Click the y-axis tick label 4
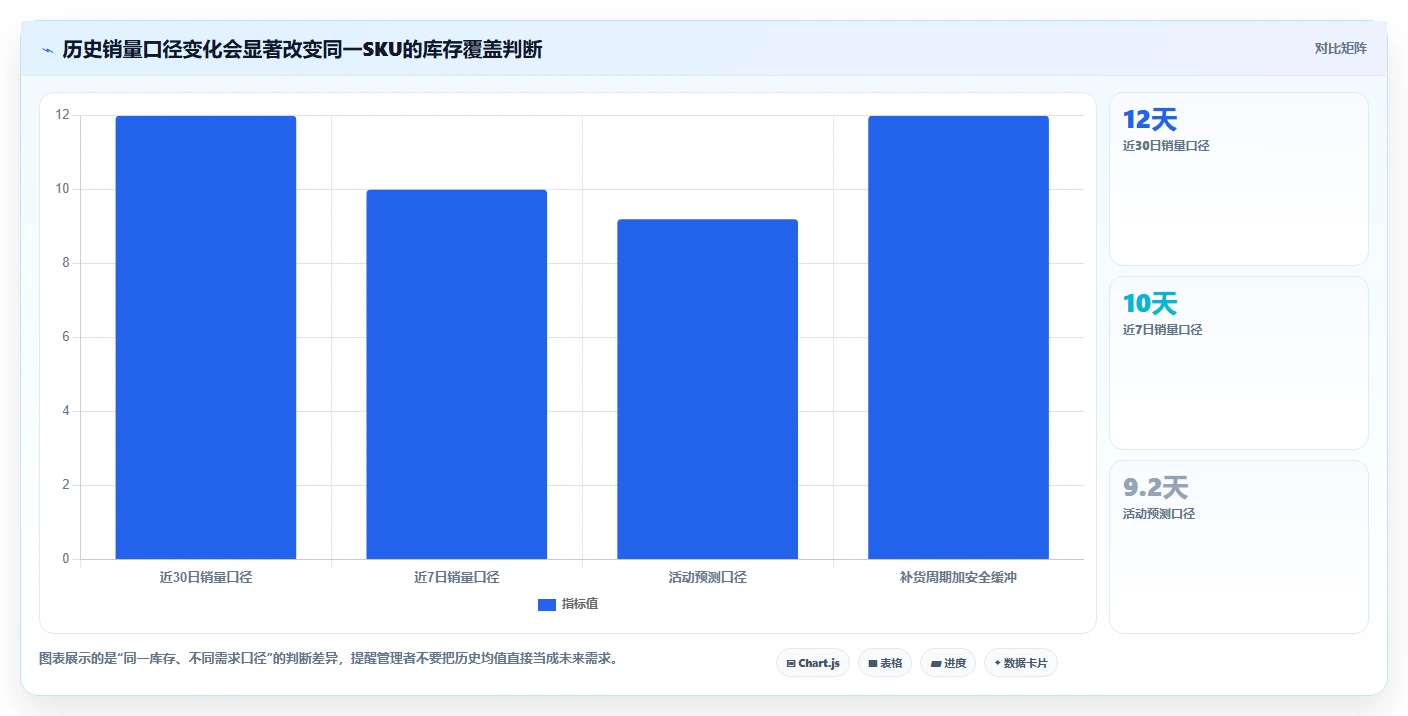The width and height of the screenshot is (1408, 716). 66,411
